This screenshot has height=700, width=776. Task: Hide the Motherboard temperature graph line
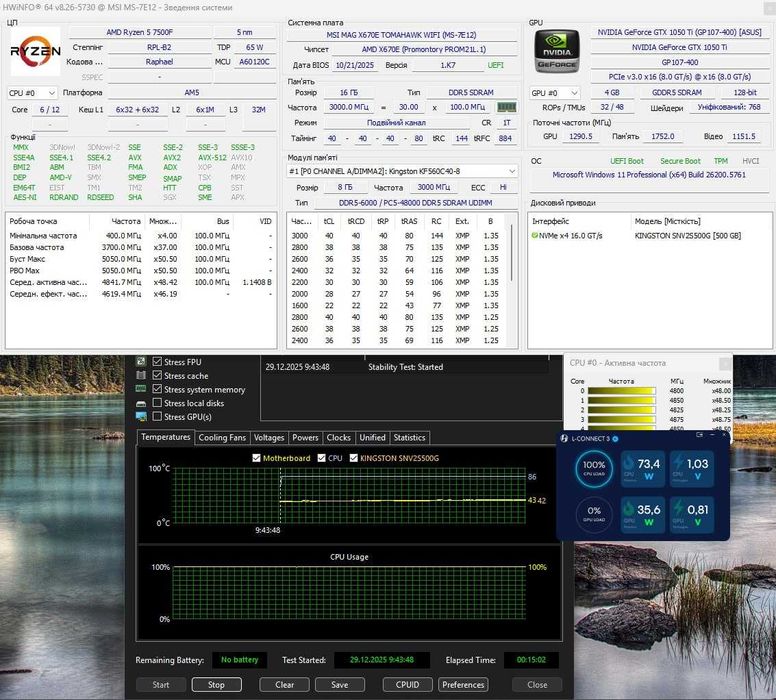point(256,458)
